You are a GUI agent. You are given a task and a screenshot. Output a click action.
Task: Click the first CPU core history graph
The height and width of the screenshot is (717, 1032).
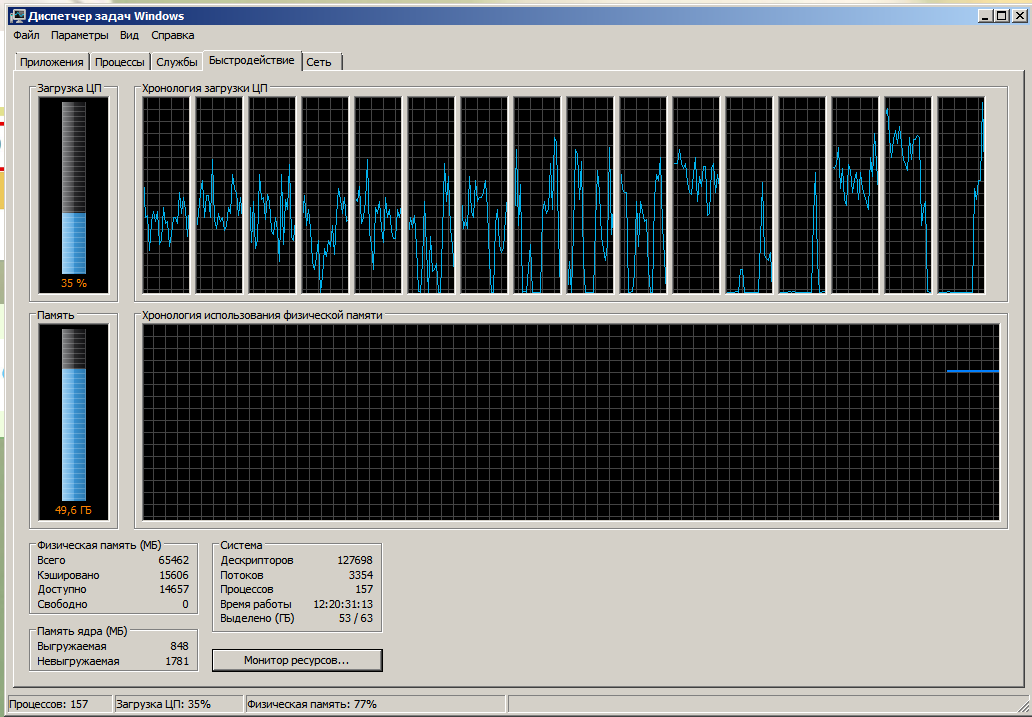pyautogui.click(x=166, y=196)
